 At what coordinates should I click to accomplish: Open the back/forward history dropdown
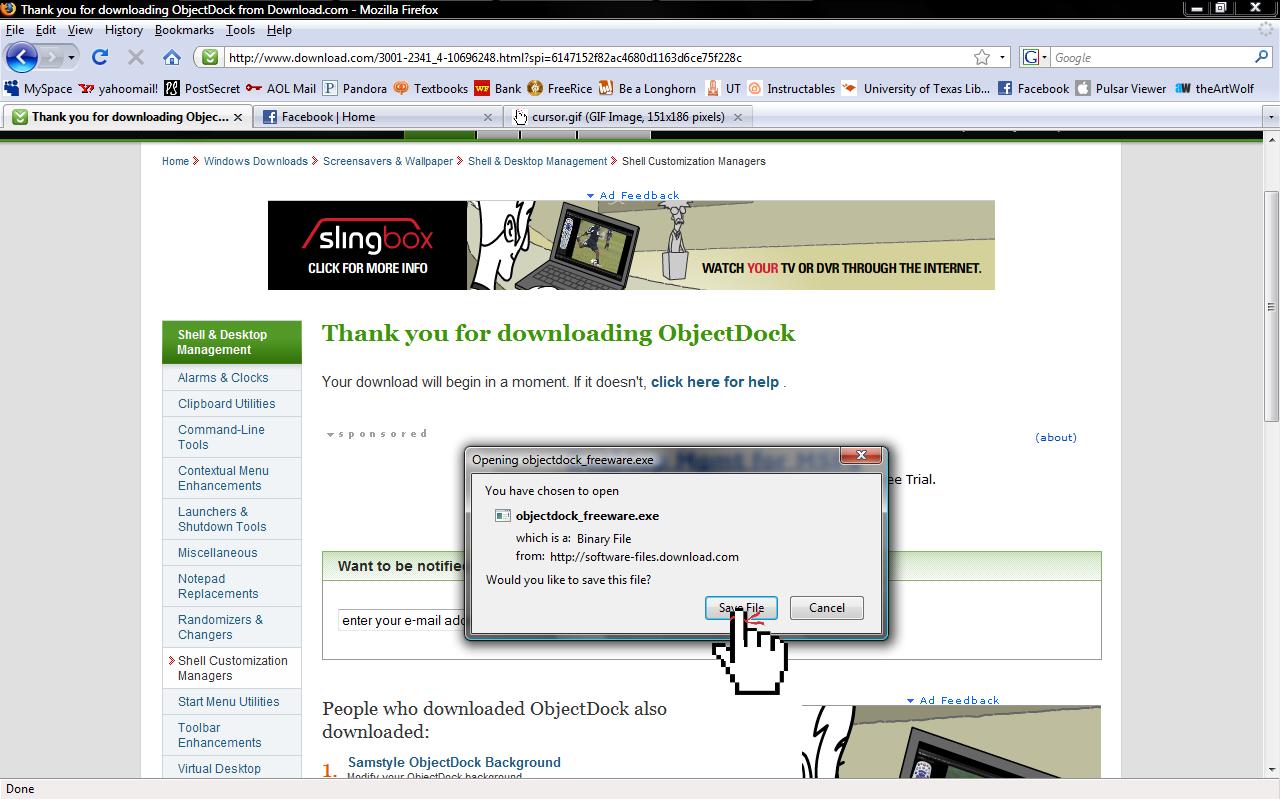click(71, 57)
